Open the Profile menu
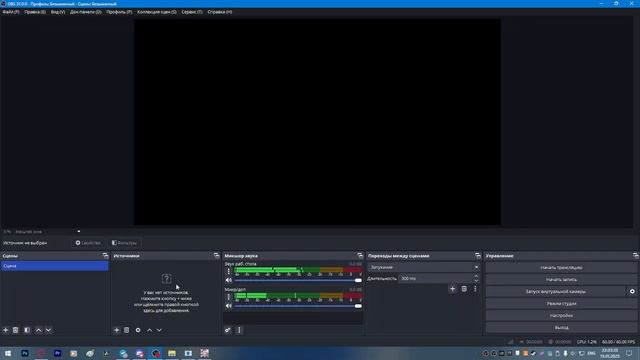Screen dimensions: 640x360 click(119, 12)
